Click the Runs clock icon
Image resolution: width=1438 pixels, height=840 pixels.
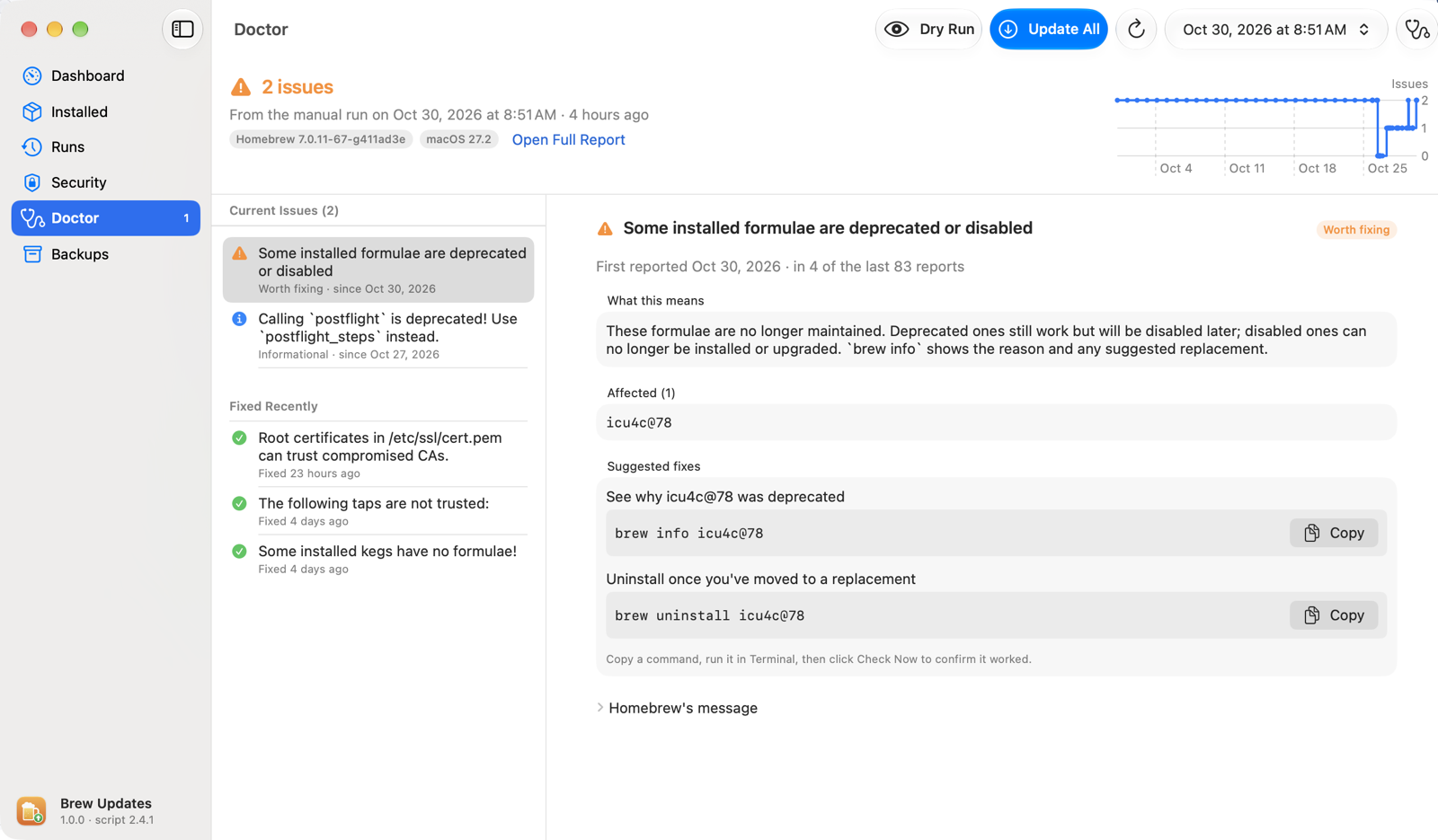click(32, 146)
